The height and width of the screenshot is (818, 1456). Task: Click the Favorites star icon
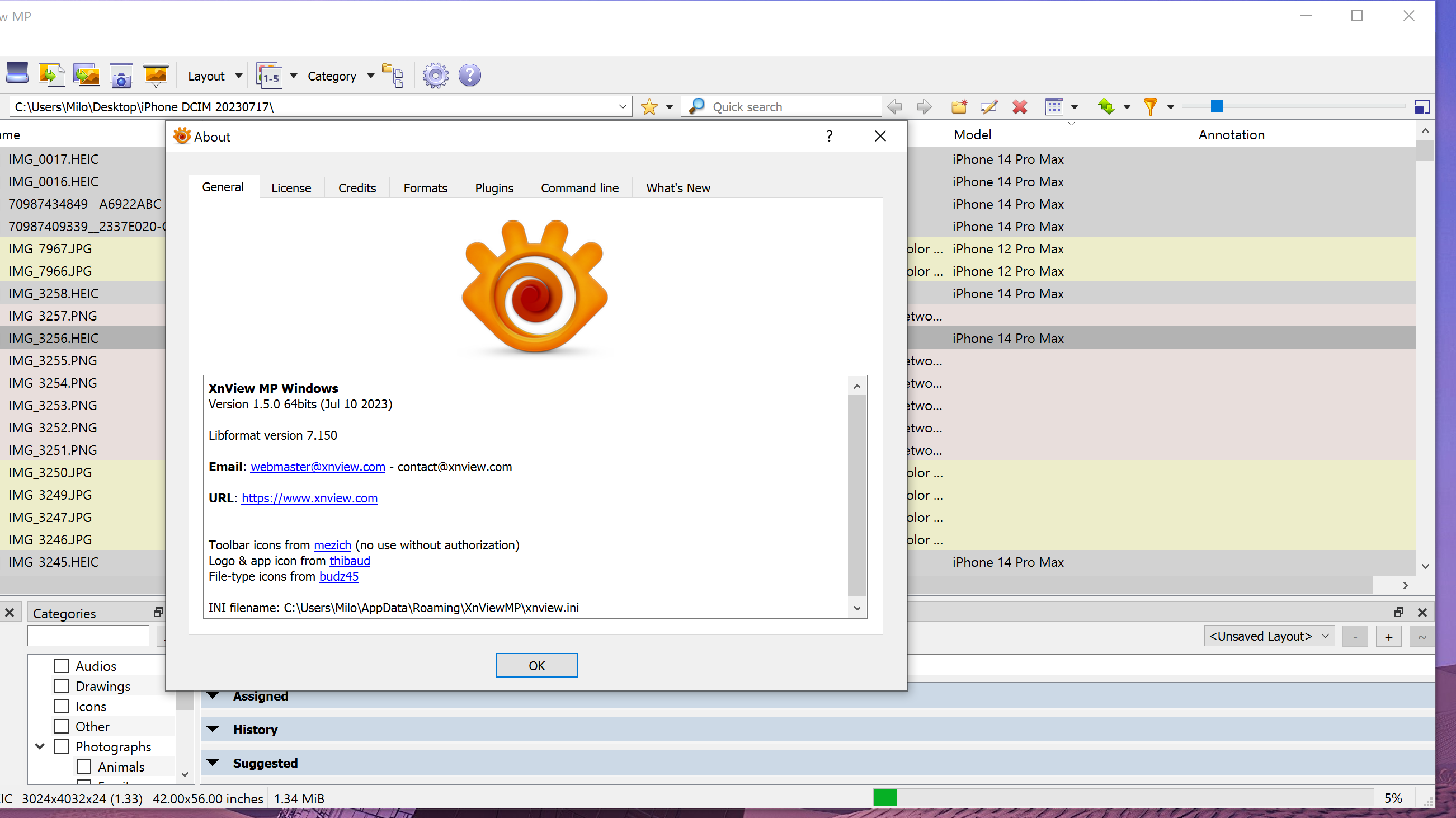click(649, 107)
